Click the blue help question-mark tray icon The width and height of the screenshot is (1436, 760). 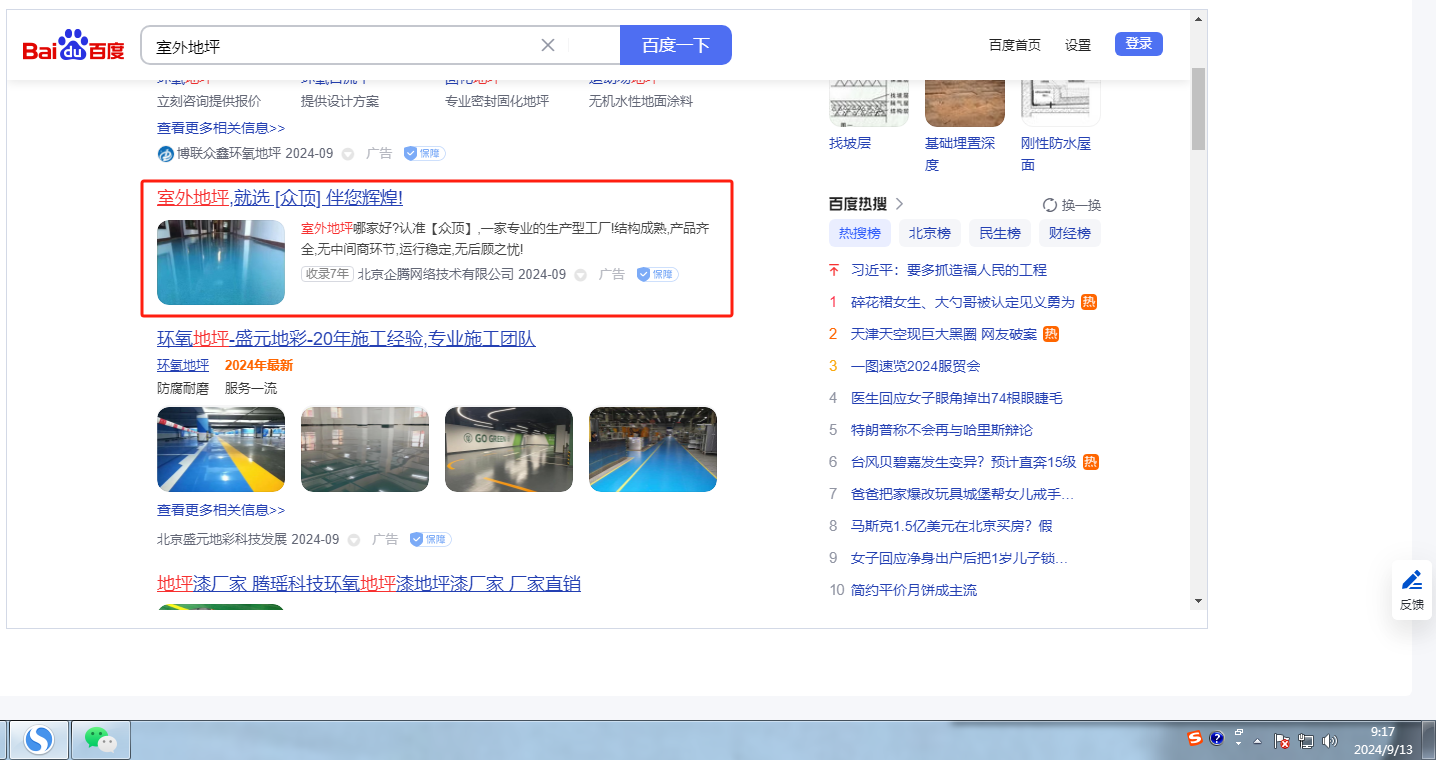(x=1217, y=739)
